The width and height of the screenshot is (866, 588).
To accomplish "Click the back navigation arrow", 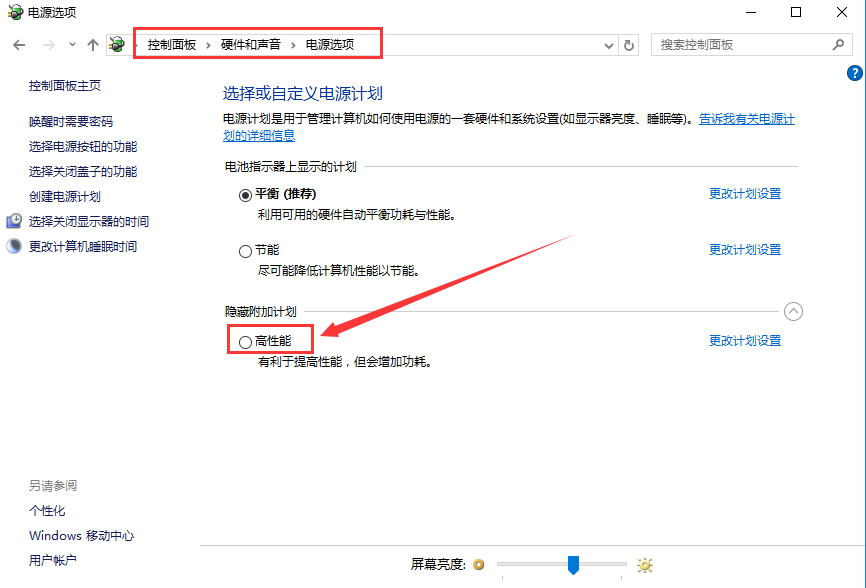I will click(18, 44).
